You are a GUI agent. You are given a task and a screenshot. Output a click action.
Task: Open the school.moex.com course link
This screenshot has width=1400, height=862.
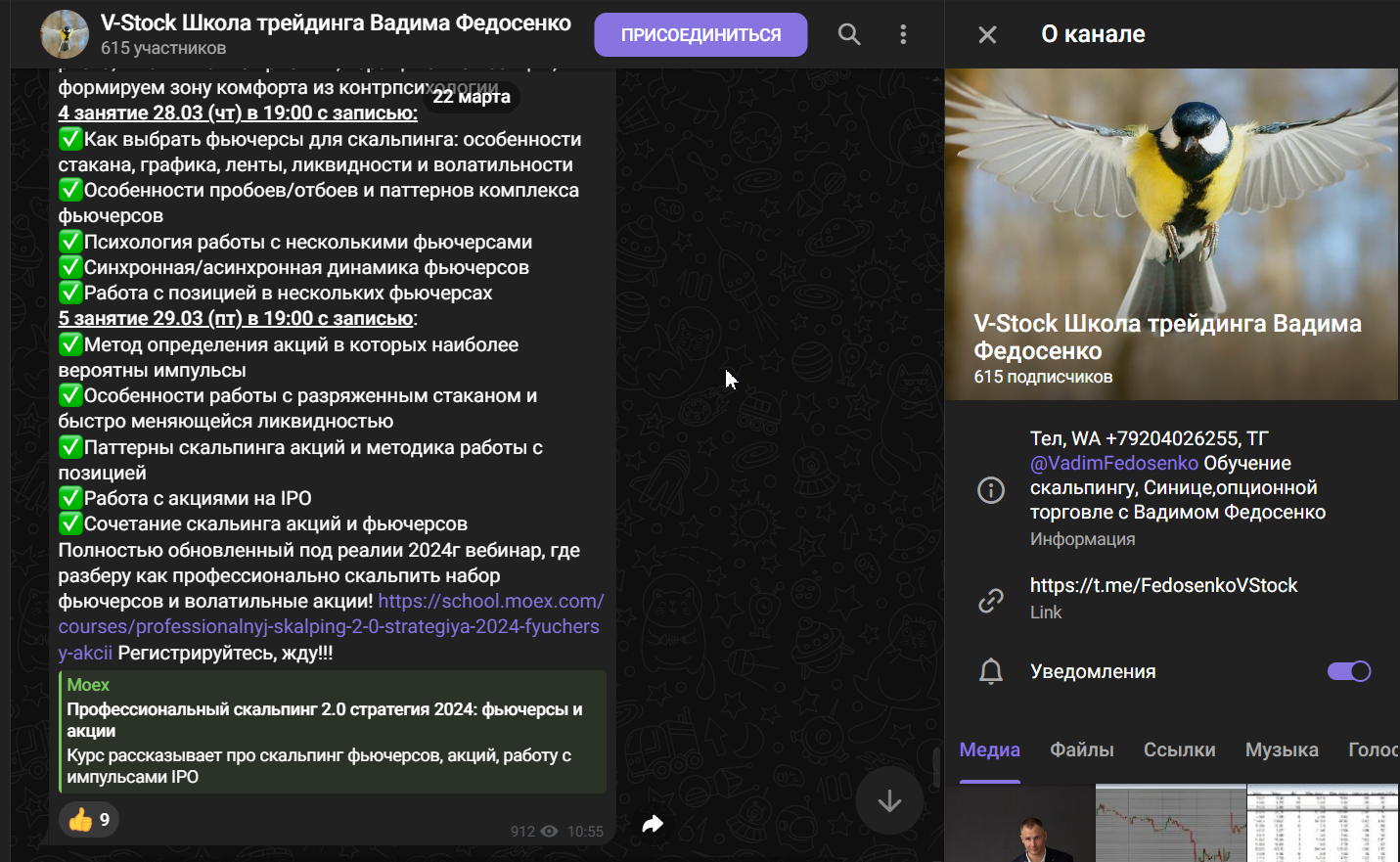click(489, 602)
